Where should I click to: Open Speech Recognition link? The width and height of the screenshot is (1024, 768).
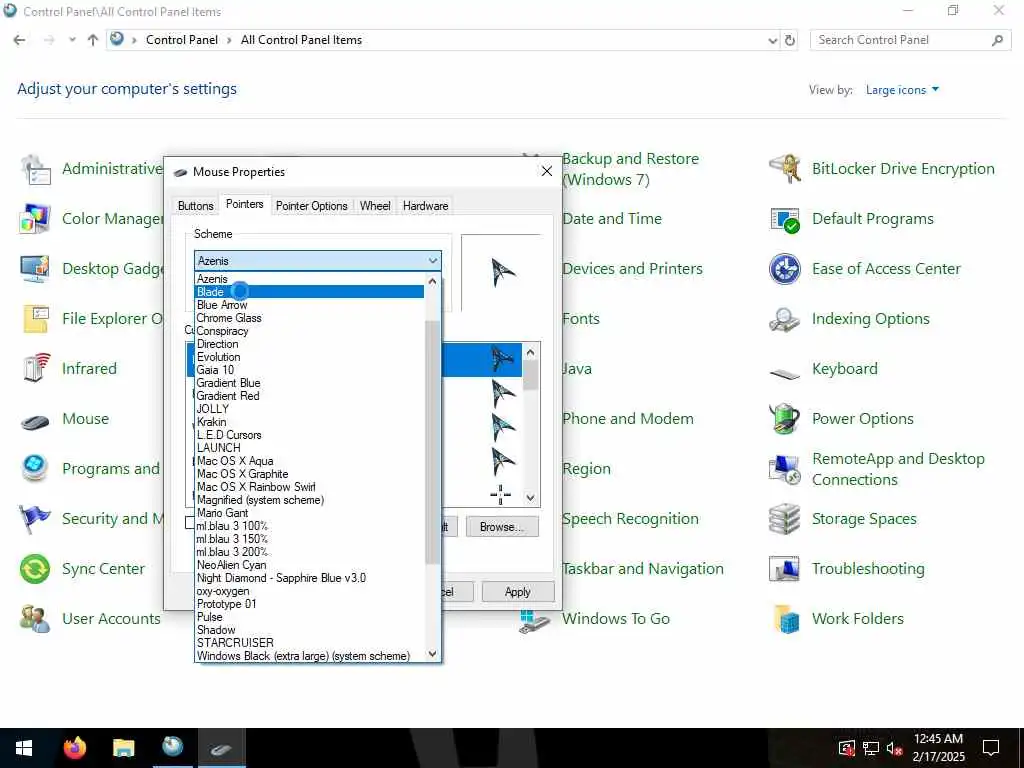coord(630,519)
